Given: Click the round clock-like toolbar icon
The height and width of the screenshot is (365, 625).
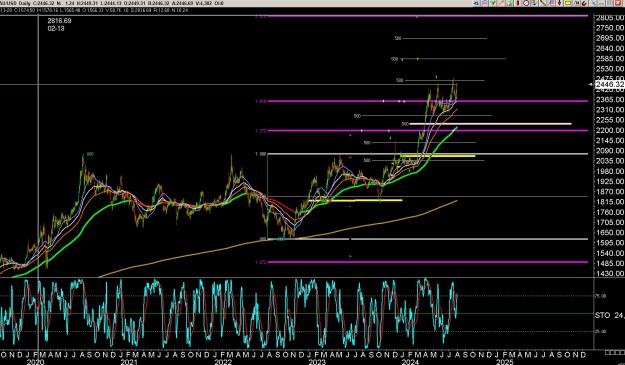Looking at the screenshot, I should point(526,3).
